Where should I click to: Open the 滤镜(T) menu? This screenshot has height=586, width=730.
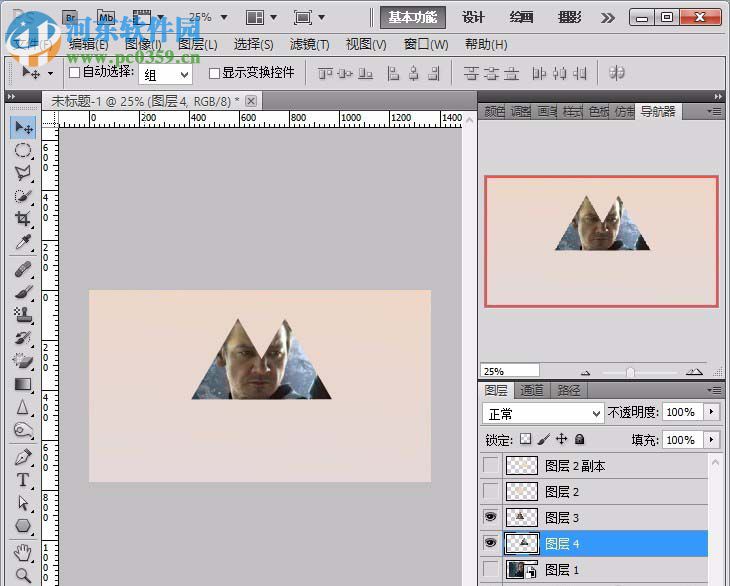pos(309,45)
